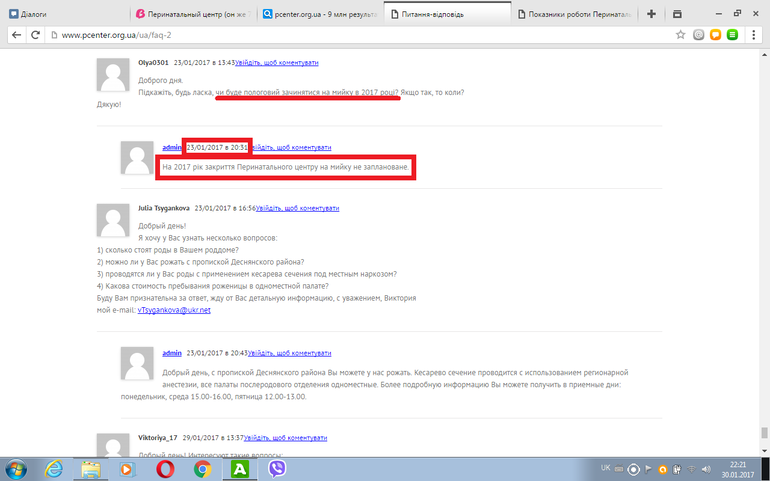Open Google Chrome from the taskbar
770x481 pixels.
pyautogui.click(x=201, y=467)
